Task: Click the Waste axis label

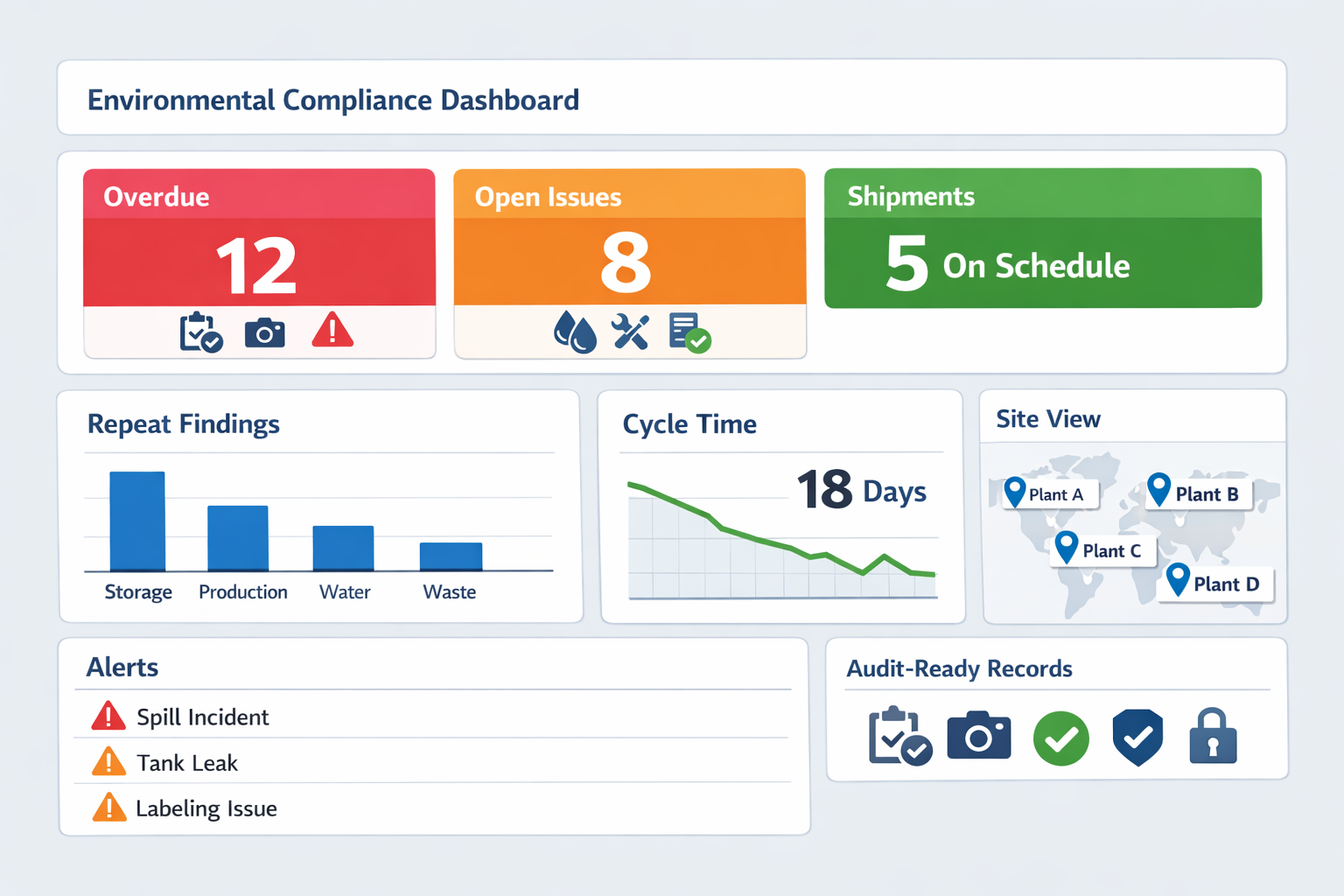Action: [x=450, y=592]
